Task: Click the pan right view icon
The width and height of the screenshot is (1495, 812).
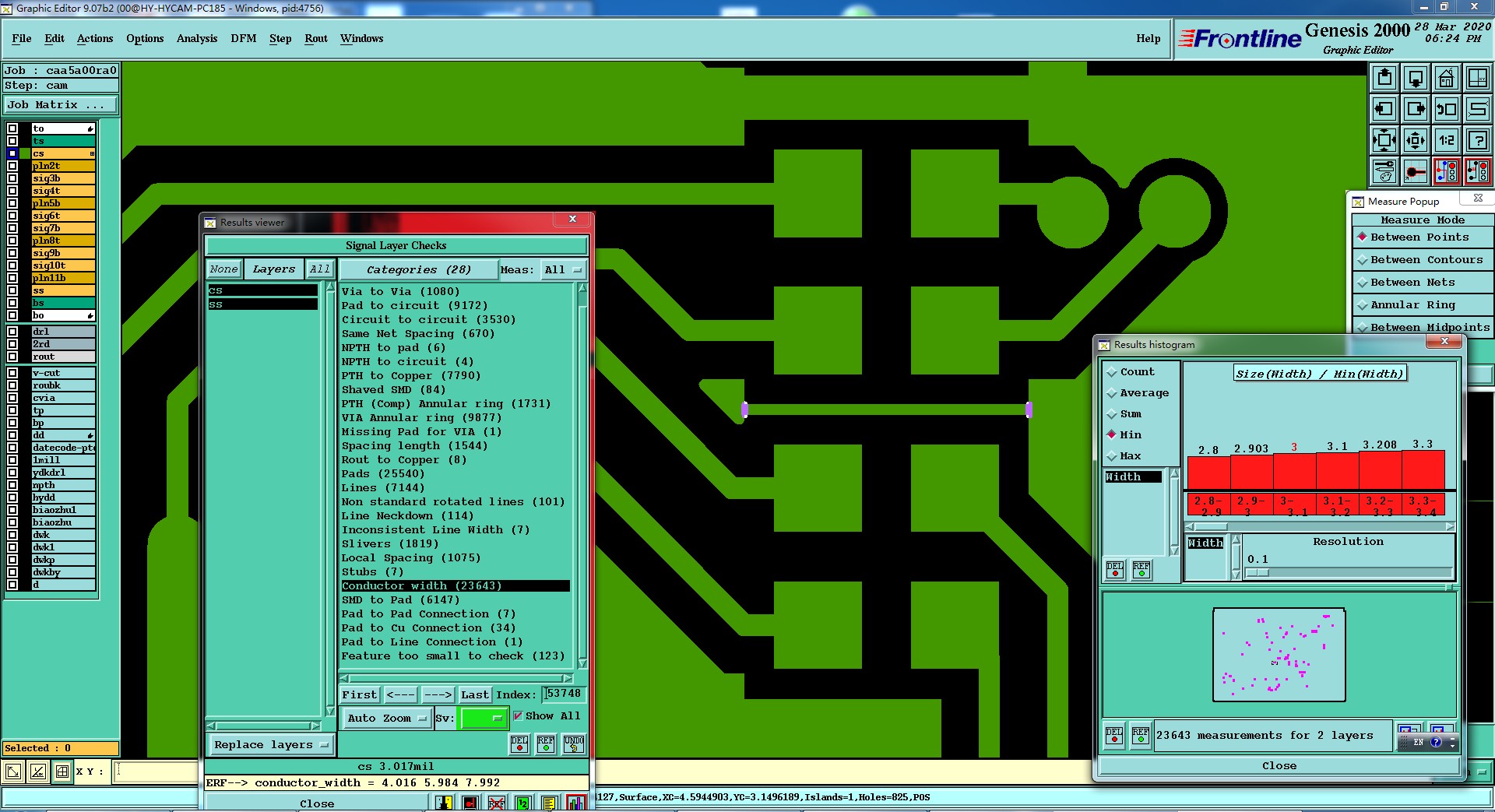Action: pyautogui.click(x=1416, y=109)
